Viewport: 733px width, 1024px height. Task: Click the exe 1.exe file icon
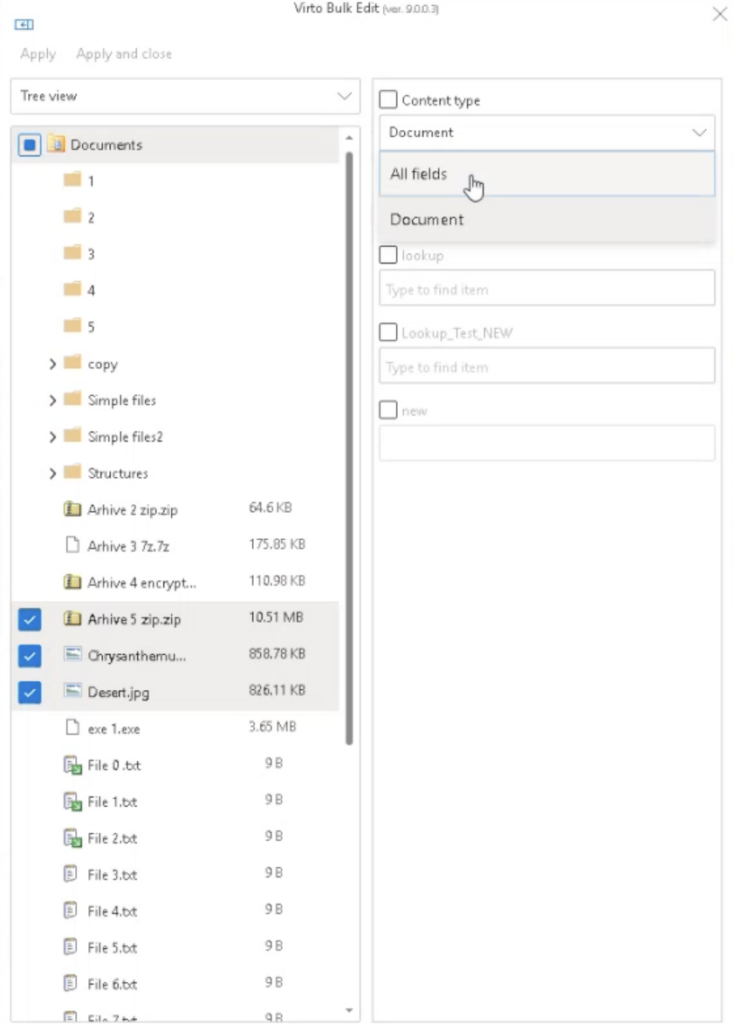[73, 728]
